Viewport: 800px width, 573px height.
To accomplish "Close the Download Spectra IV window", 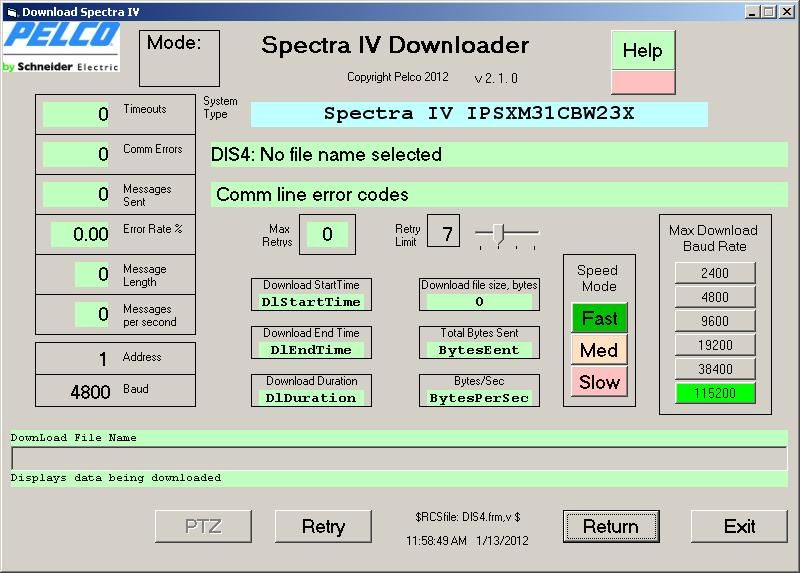I will (x=787, y=12).
